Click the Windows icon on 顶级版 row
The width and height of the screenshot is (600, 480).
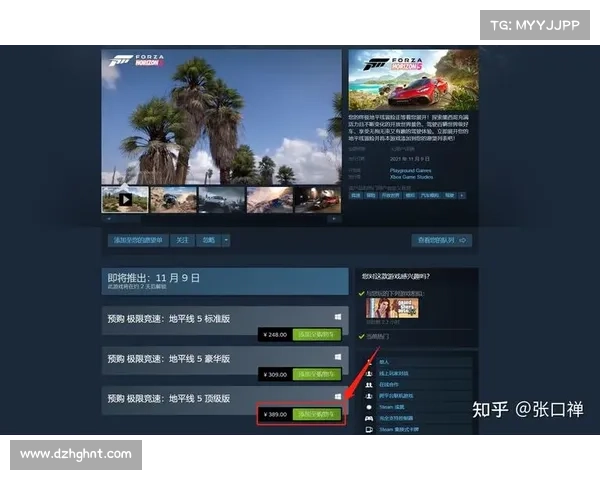tap(338, 397)
